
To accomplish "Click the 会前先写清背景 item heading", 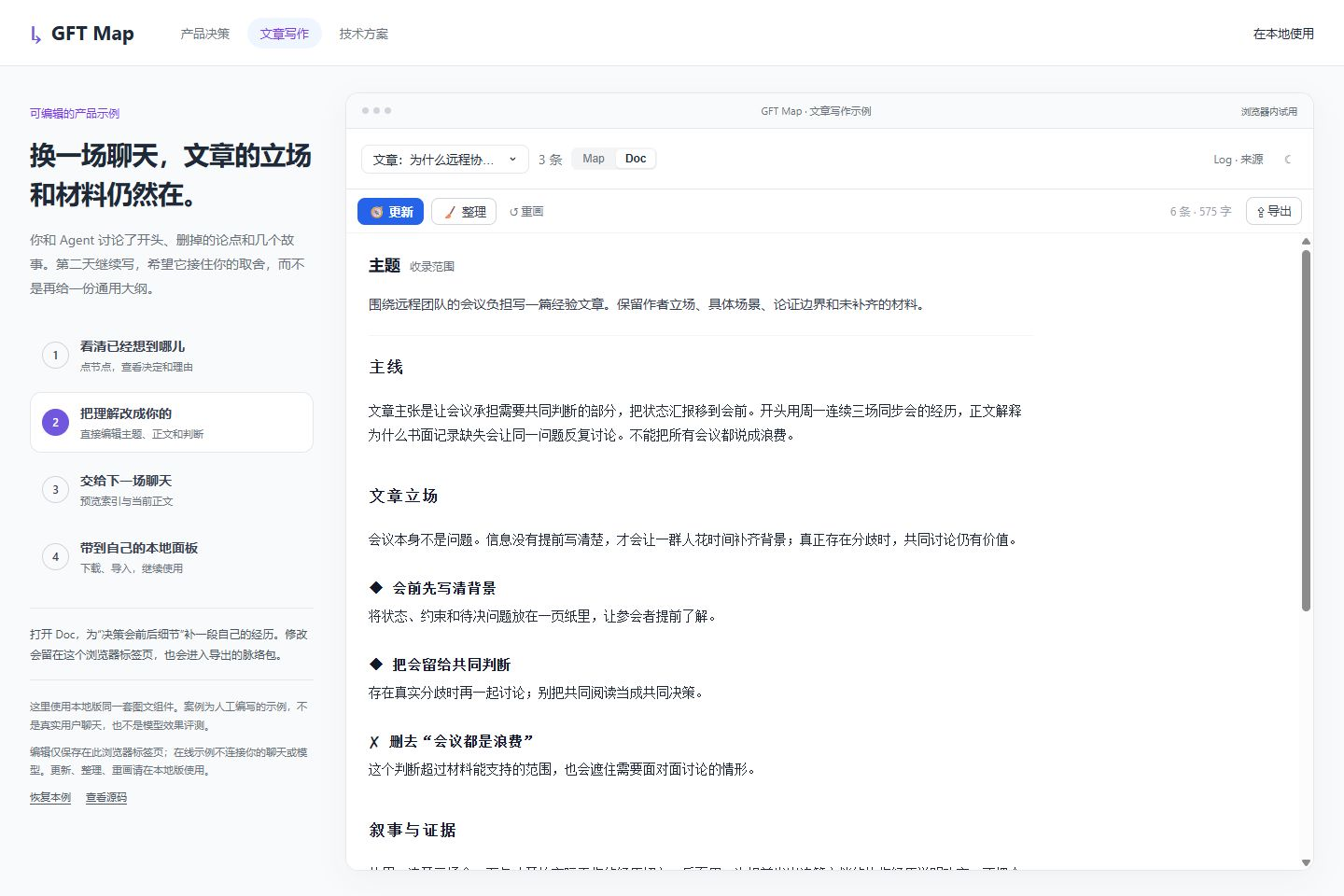I will click(x=444, y=588).
